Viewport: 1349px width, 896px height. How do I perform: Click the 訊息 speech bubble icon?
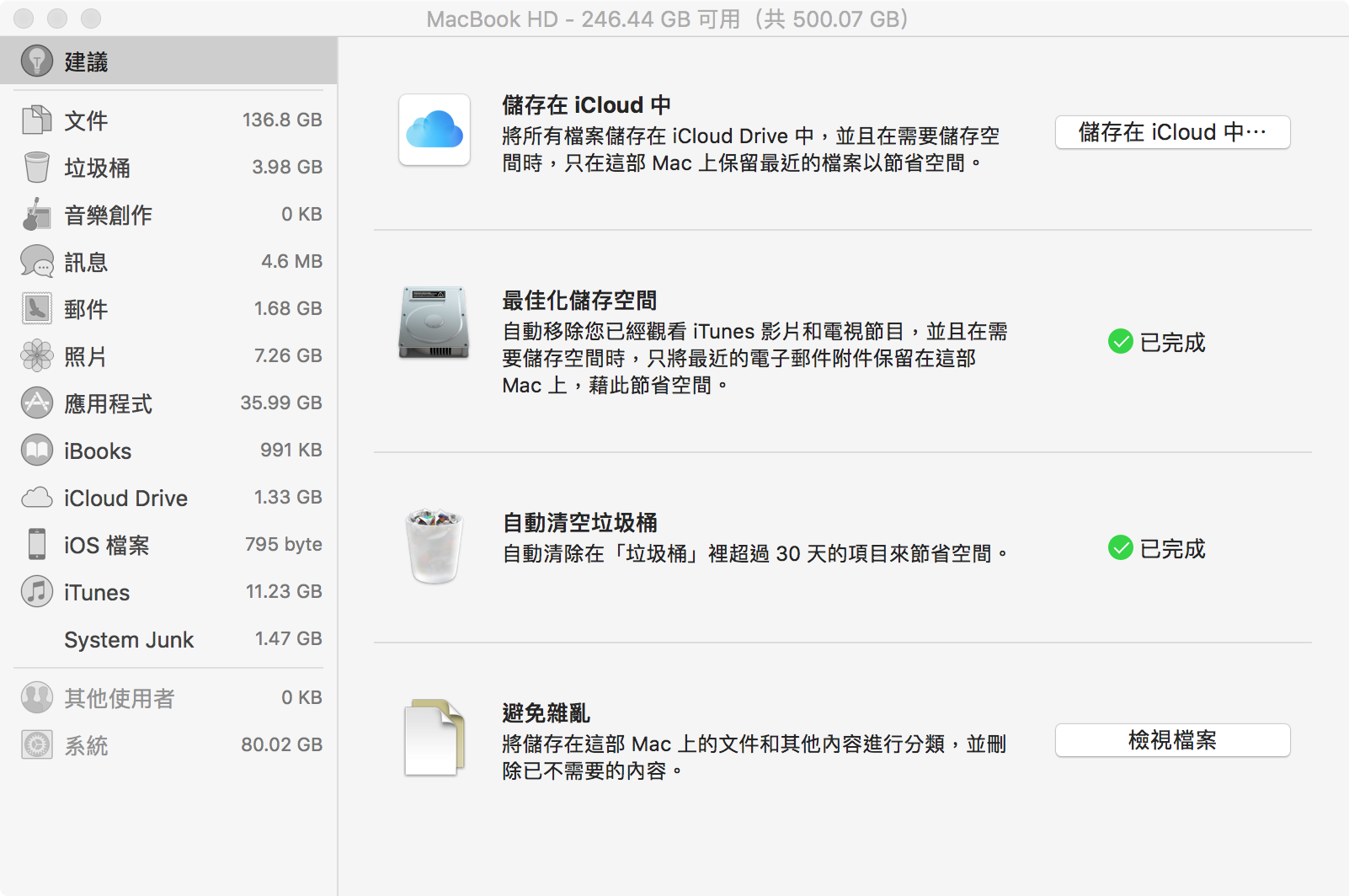click(36, 262)
